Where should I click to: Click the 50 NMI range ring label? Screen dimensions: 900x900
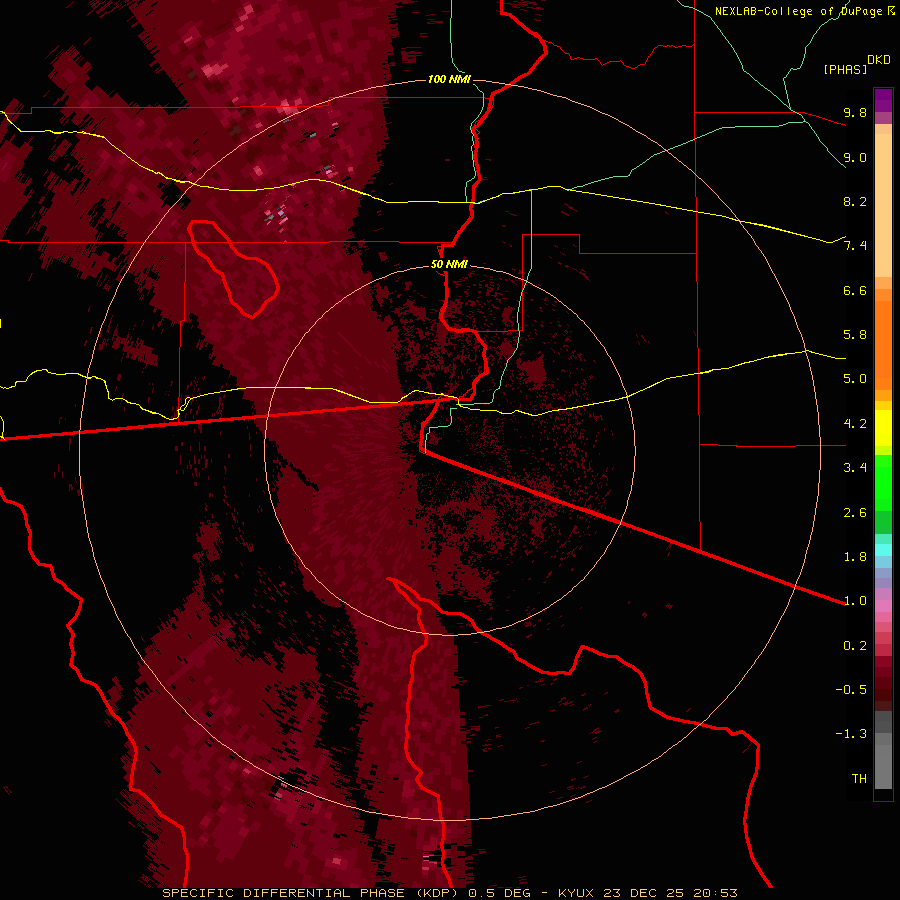pyautogui.click(x=449, y=265)
